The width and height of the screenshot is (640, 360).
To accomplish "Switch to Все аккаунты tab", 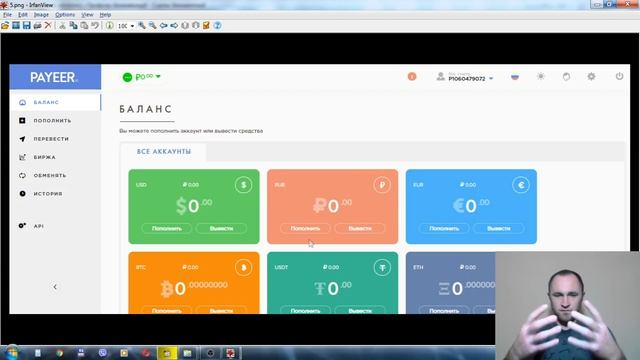I will click(x=164, y=151).
